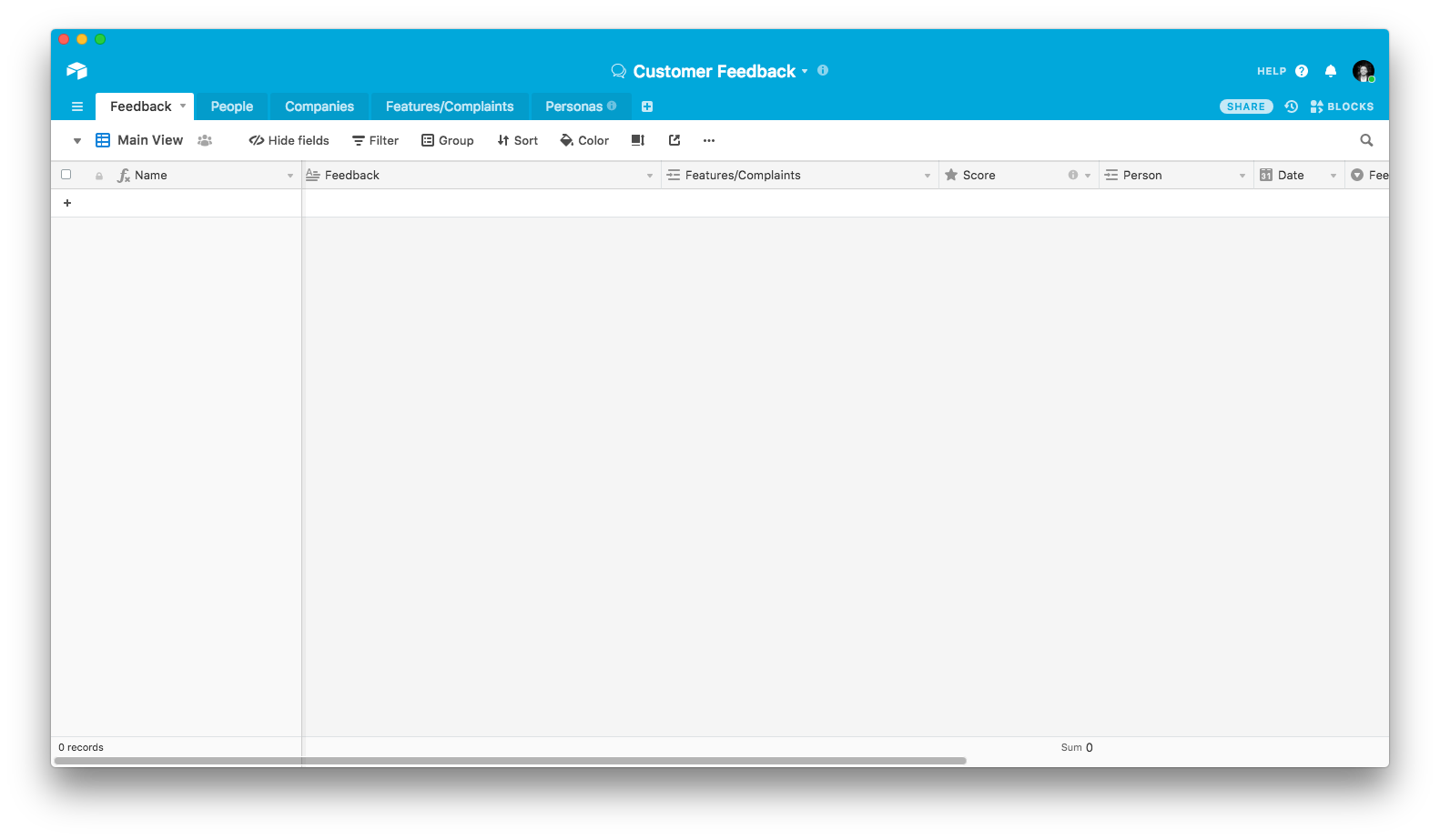Click the Score field info icon
The image size is (1440, 840).
click(1073, 175)
